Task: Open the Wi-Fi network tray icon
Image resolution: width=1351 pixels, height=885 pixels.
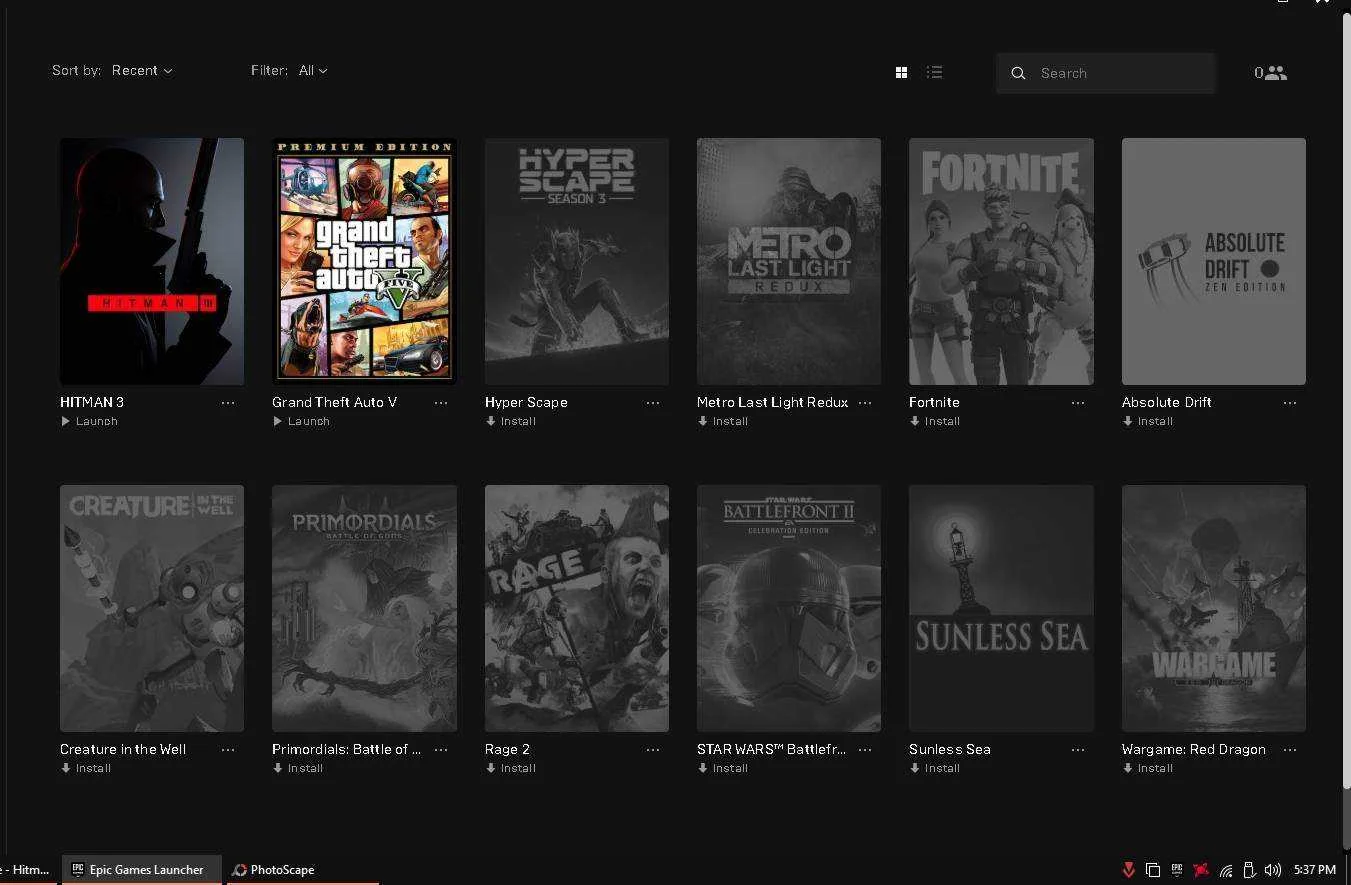Action: pos(1226,870)
